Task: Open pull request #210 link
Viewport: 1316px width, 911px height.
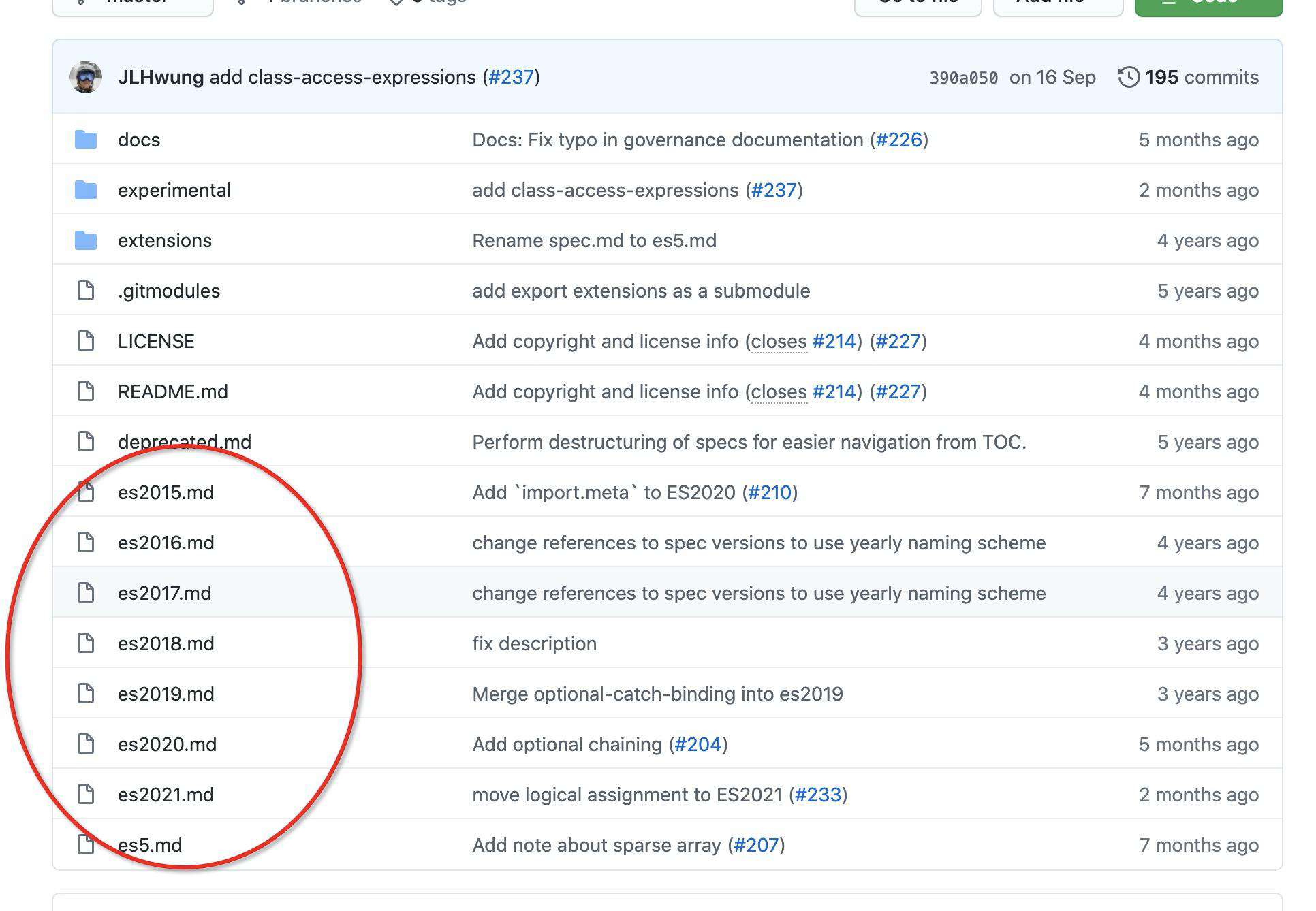Action: (770, 492)
